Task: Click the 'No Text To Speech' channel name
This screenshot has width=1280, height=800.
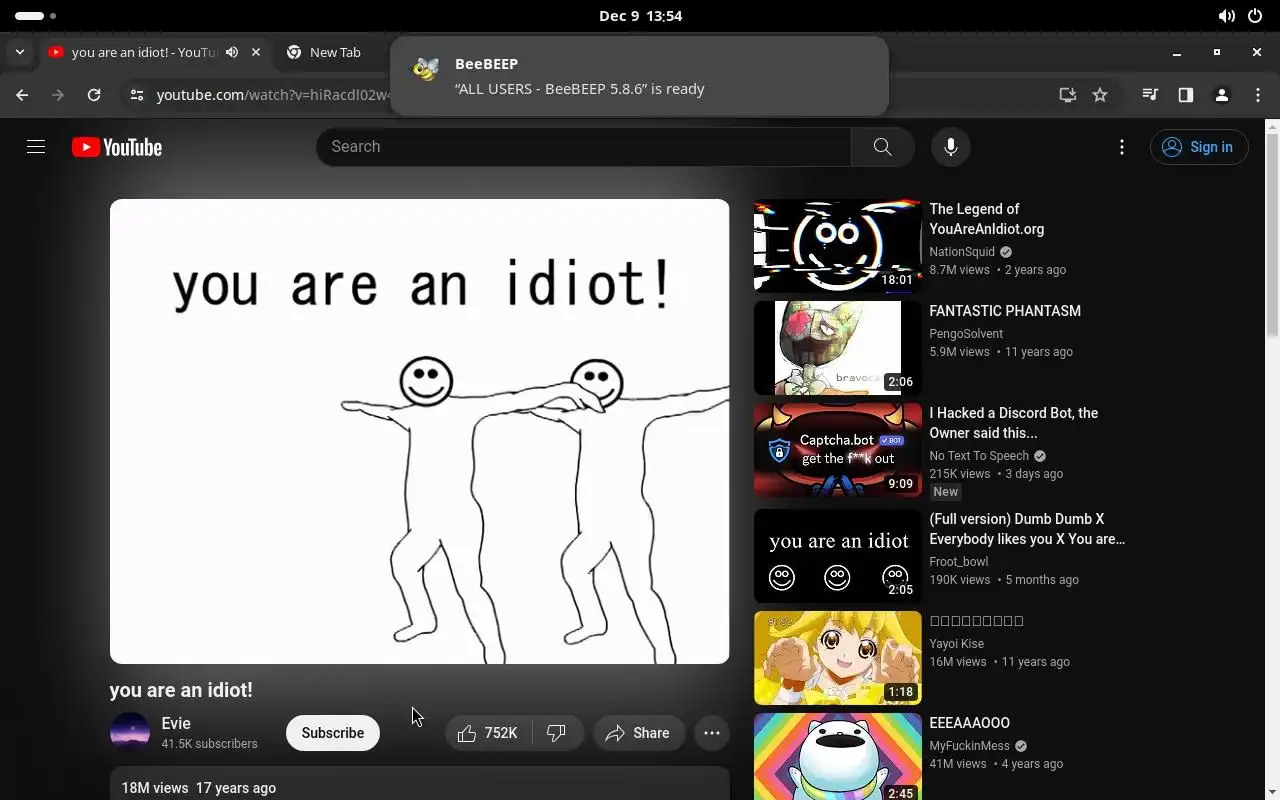Action: point(979,456)
